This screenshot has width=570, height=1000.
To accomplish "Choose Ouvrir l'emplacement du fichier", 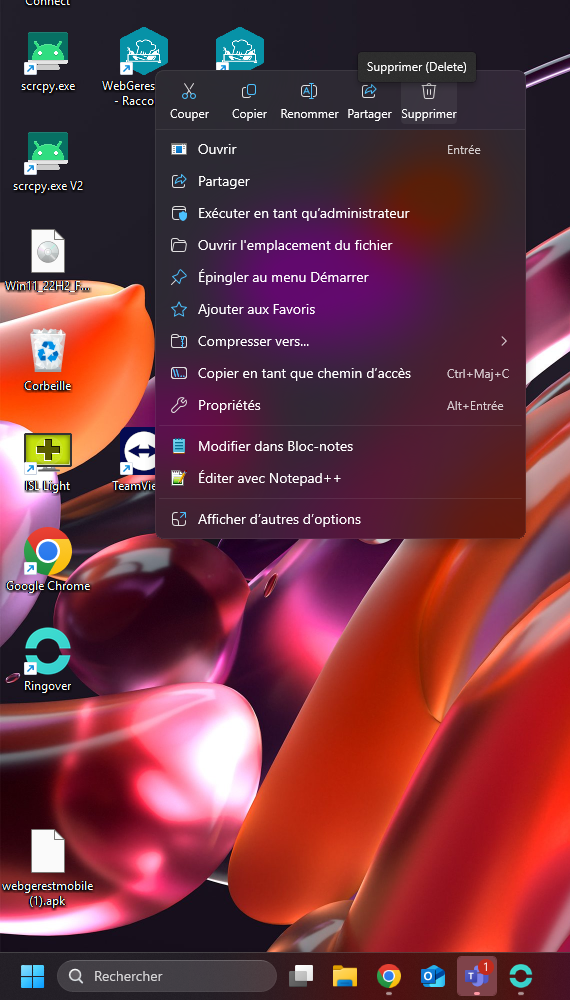I will 340,245.
